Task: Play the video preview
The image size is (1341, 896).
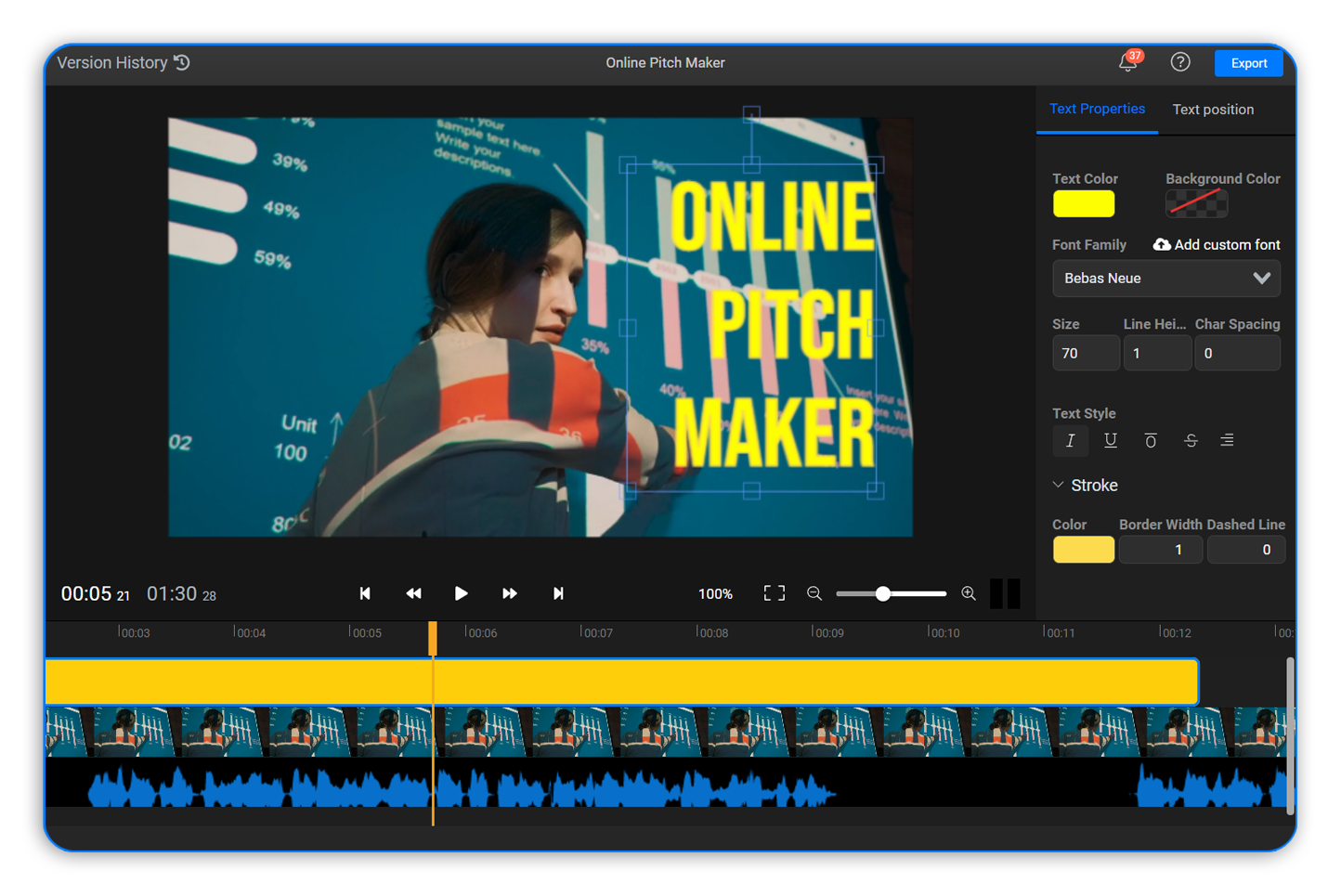Action: click(x=462, y=593)
